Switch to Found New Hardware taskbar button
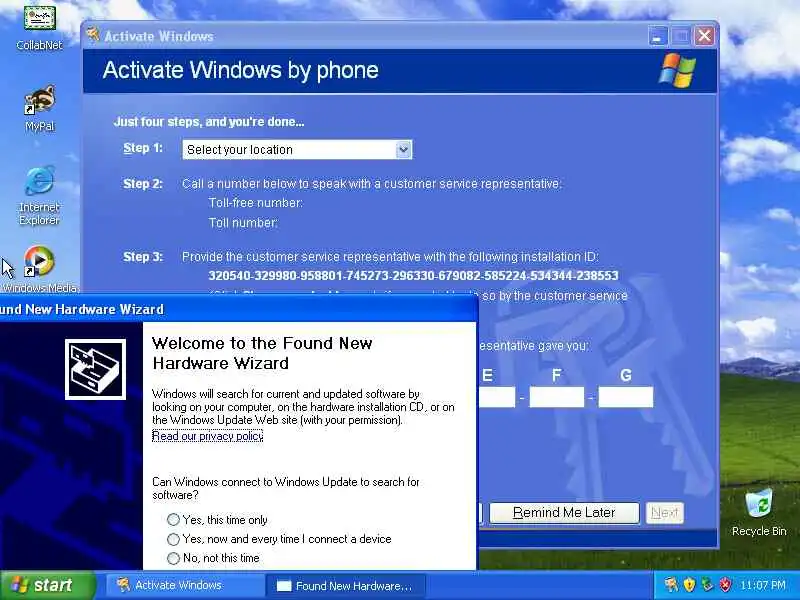The height and width of the screenshot is (600, 800). pyautogui.click(x=345, y=585)
